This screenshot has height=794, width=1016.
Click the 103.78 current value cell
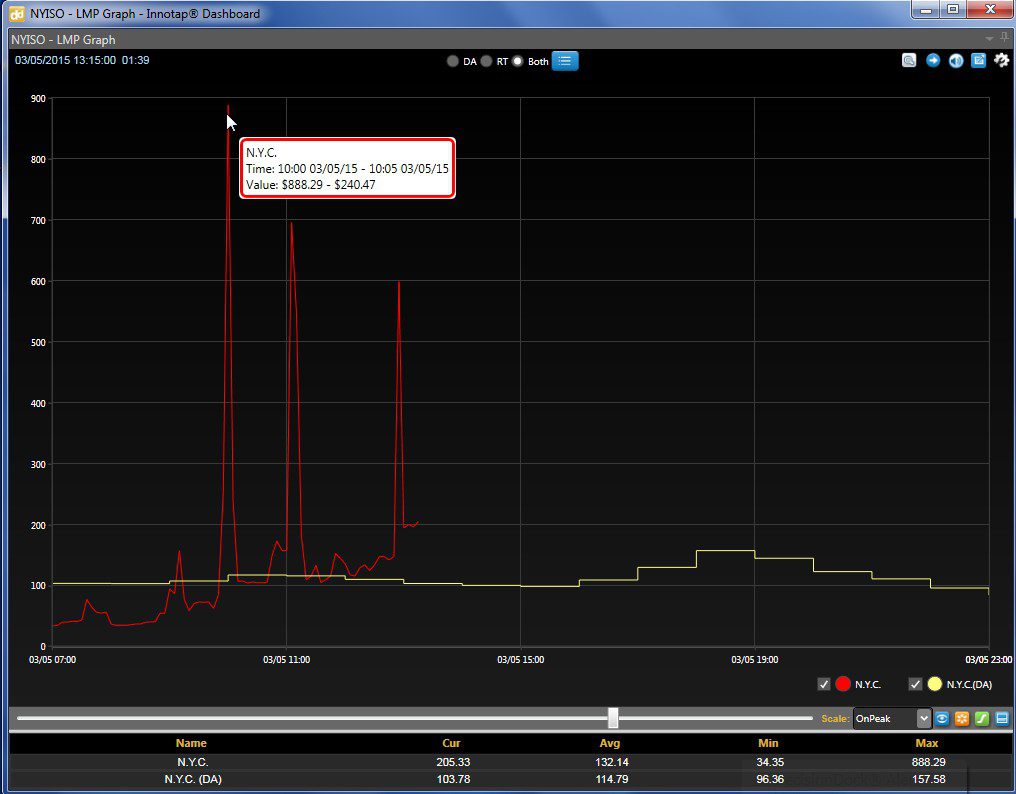coord(454,779)
